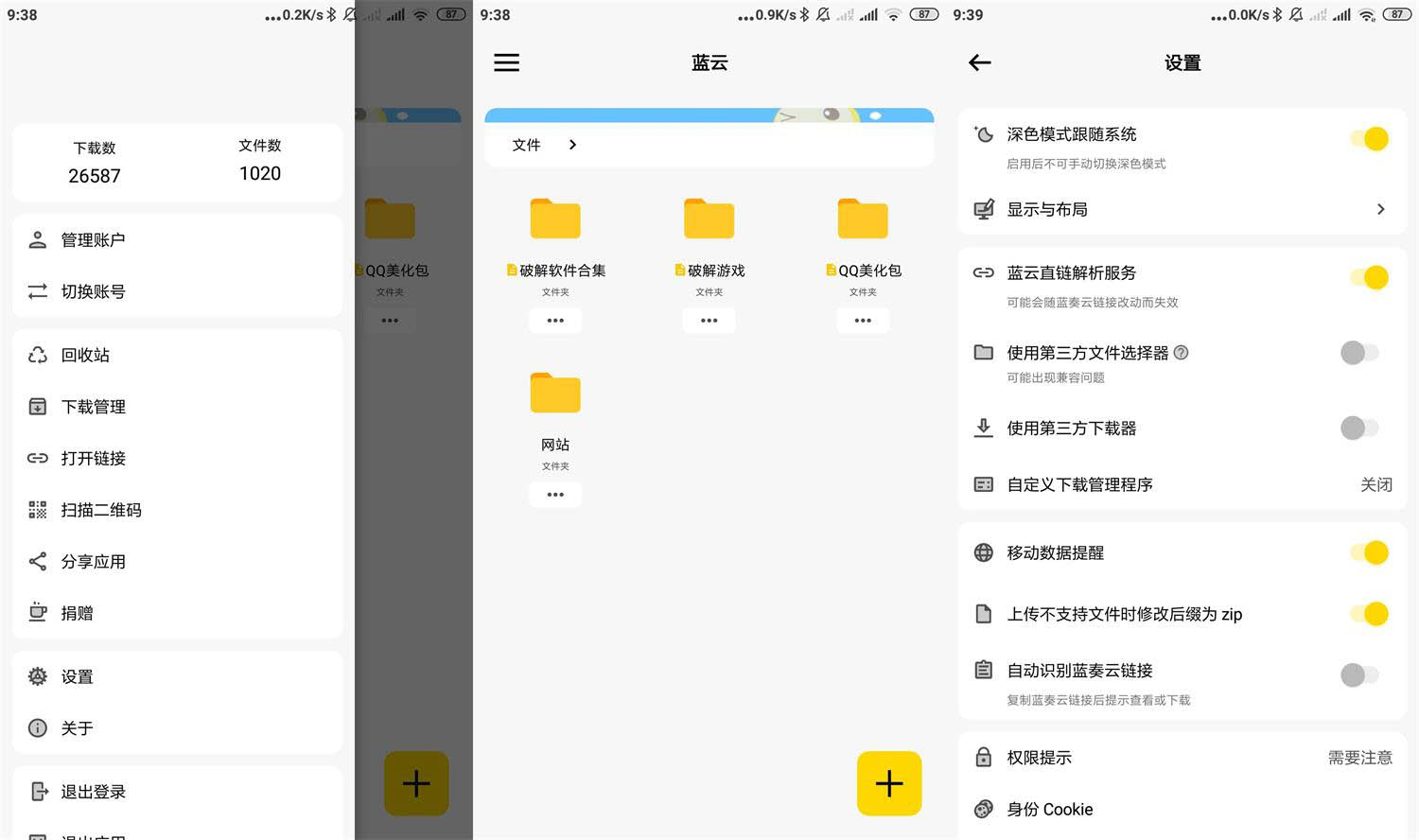Image resolution: width=1419 pixels, height=840 pixels.
Task: Open the donate option (捐赠)
Action: click(x=76, y=613)
